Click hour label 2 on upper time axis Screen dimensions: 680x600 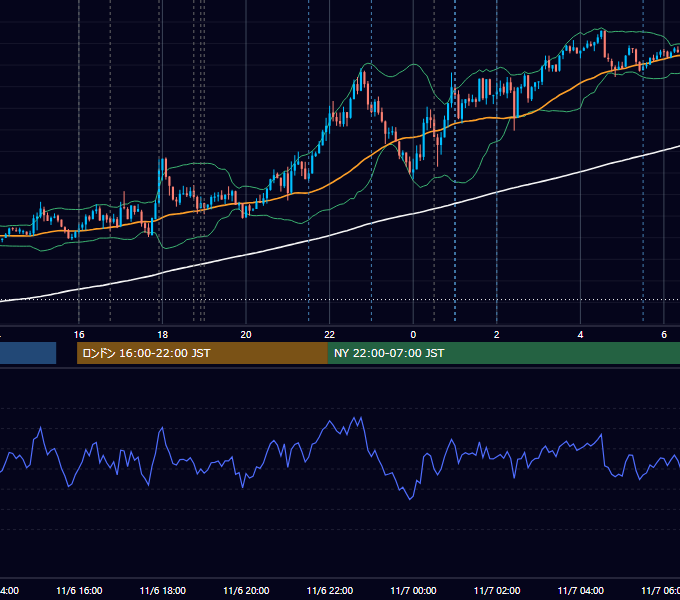(x=497, y=335)
